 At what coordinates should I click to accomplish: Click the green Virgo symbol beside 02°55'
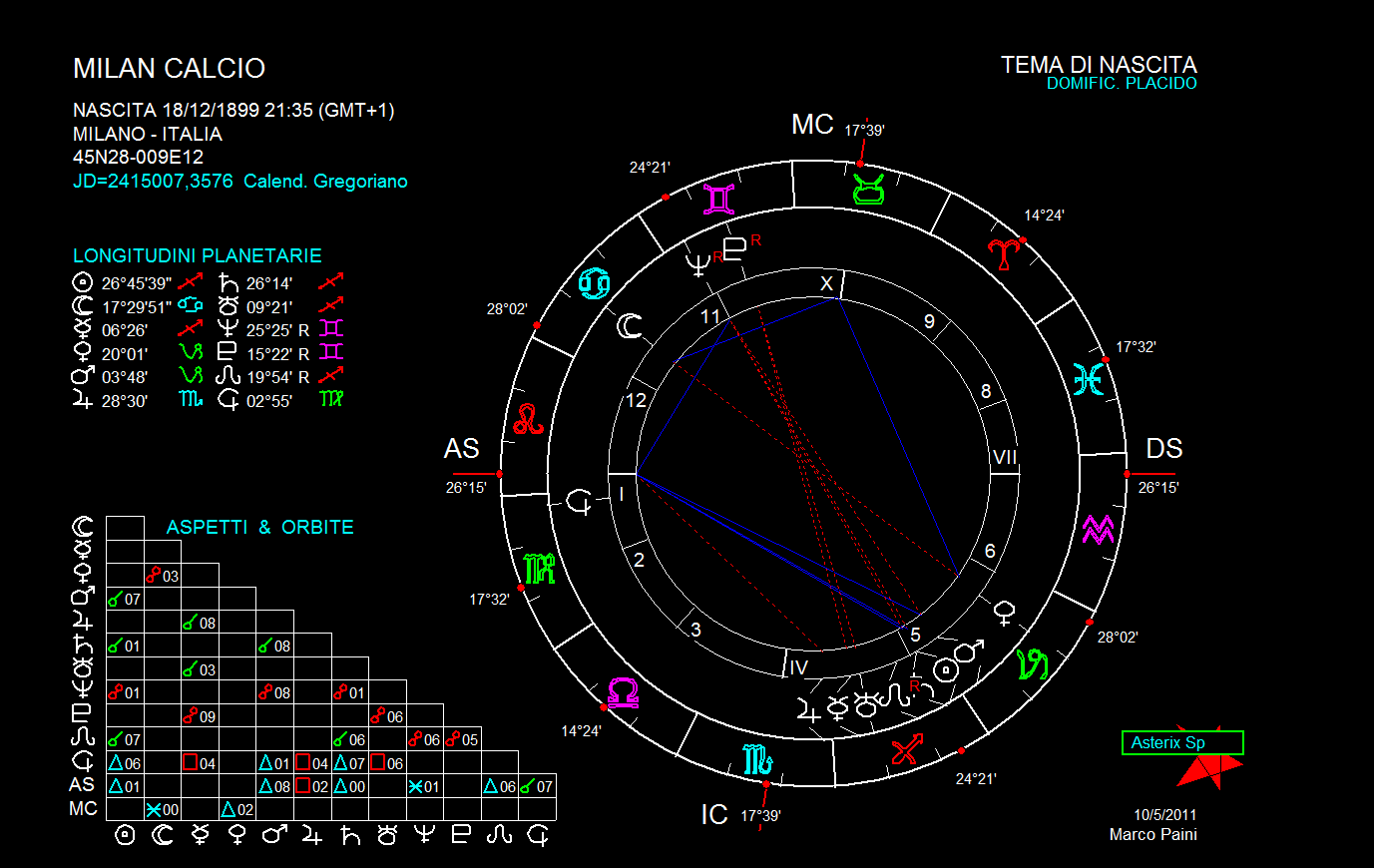tap(331, 399)
